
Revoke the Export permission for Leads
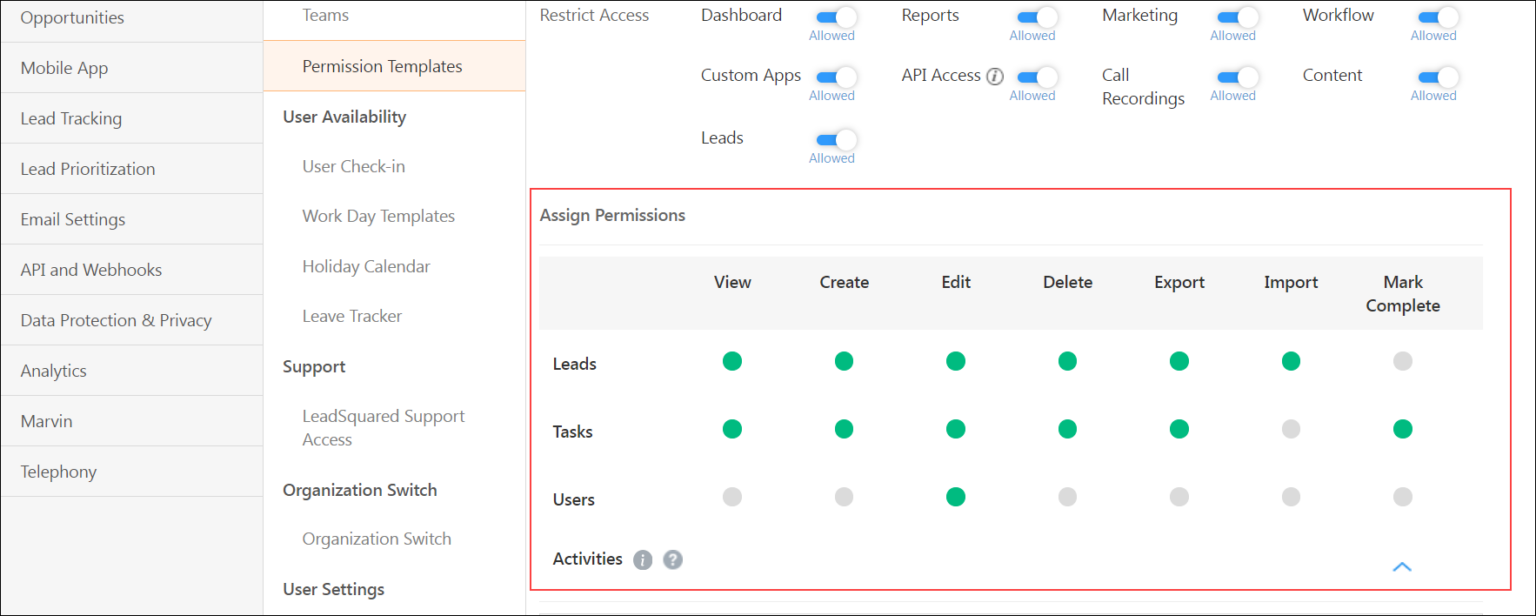pos(1179,361)
